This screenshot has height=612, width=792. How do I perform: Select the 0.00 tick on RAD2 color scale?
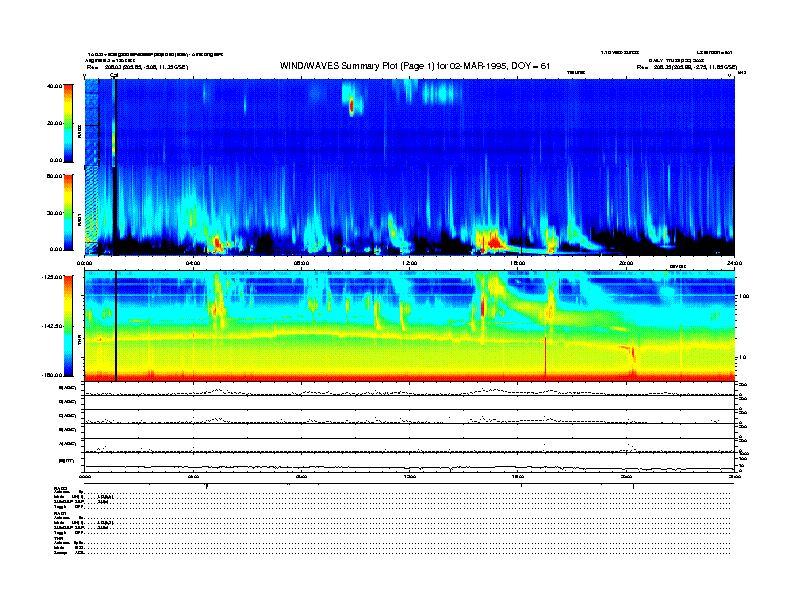pos(56,160)
